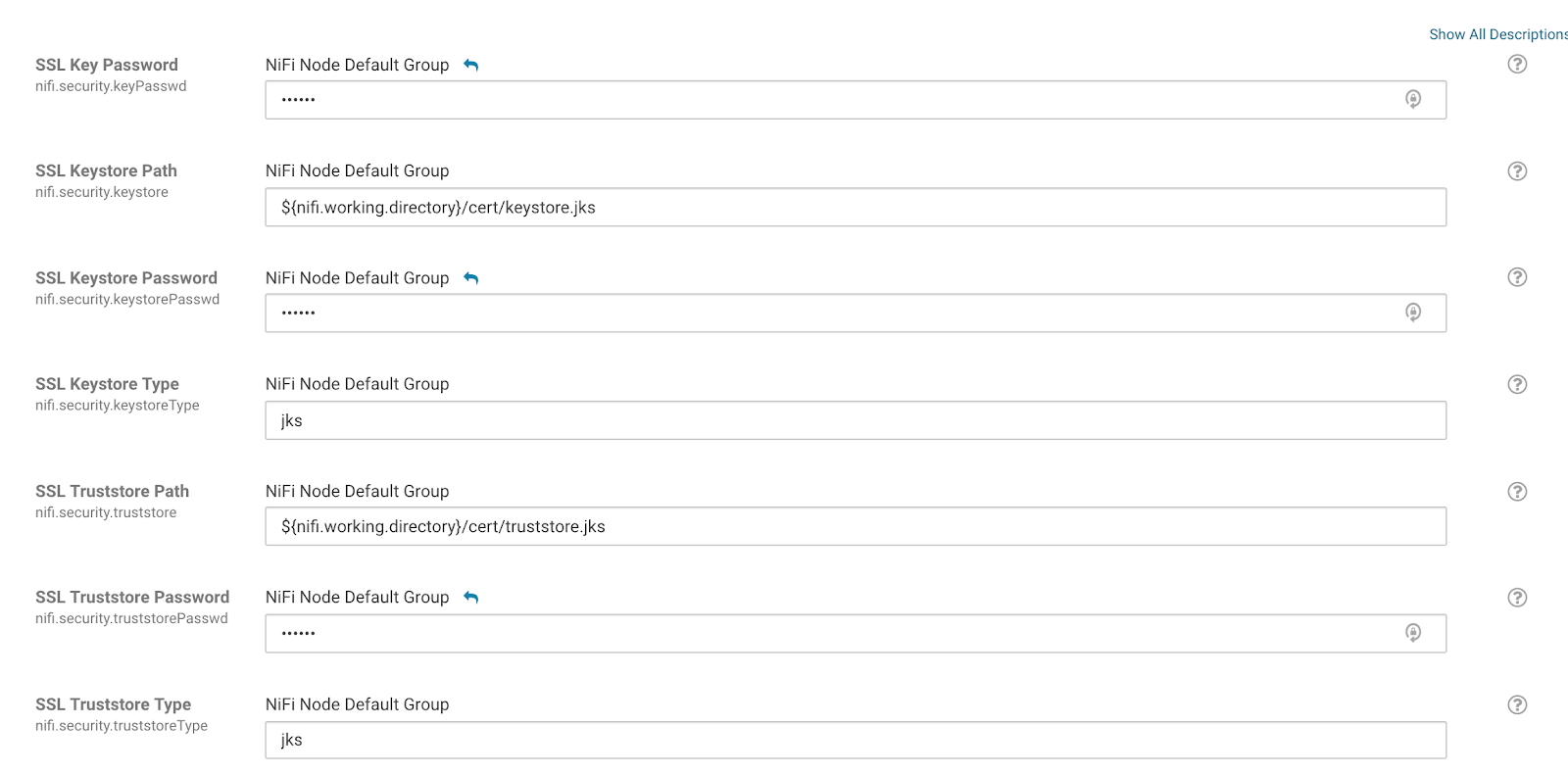Show help for SSL Keystore Password

pos(1517,277)
